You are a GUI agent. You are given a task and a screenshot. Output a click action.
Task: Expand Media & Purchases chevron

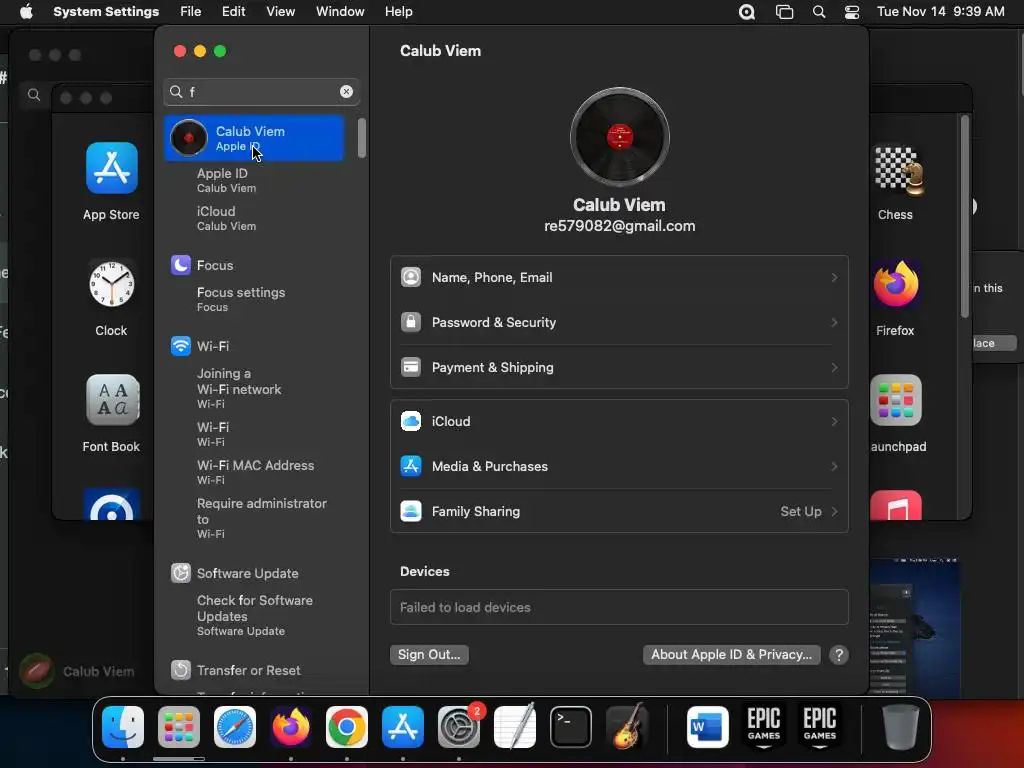[834, 466]
